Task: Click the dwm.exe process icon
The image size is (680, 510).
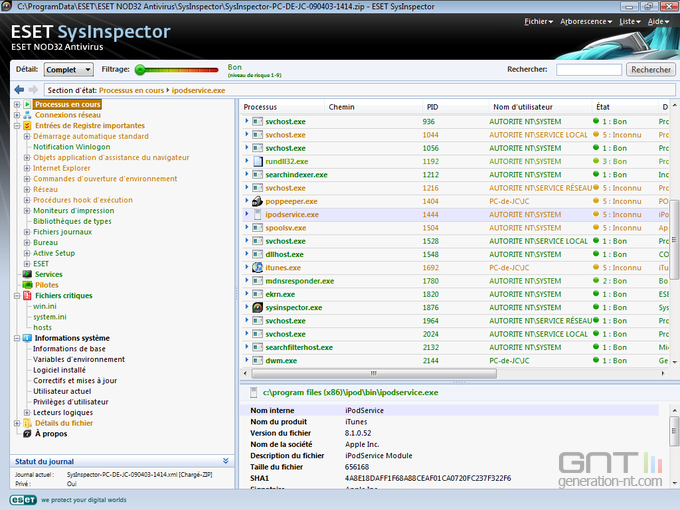Action: coord(258,360)
